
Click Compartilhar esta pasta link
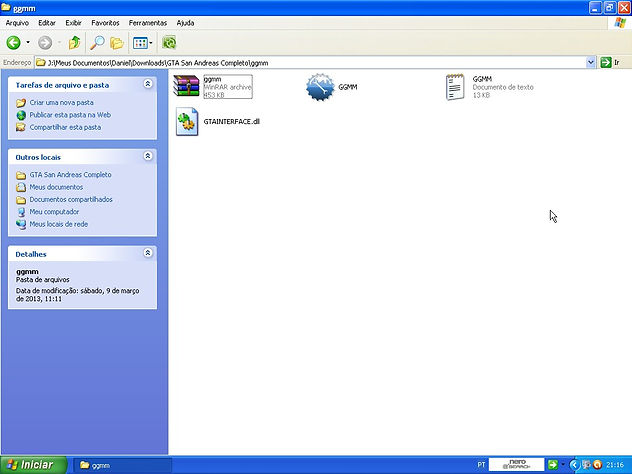(65, 127)
